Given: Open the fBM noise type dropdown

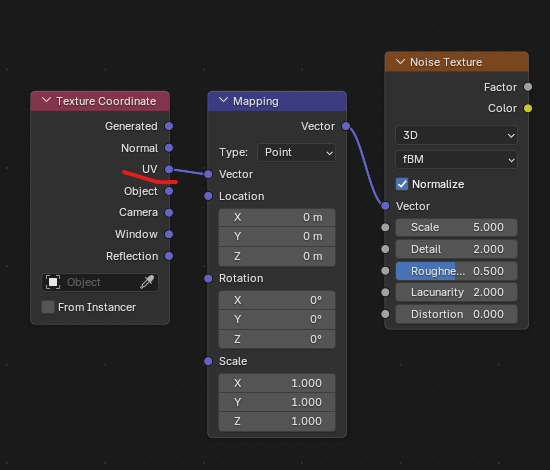Looking at the screenshot, I should coord(456,160).
